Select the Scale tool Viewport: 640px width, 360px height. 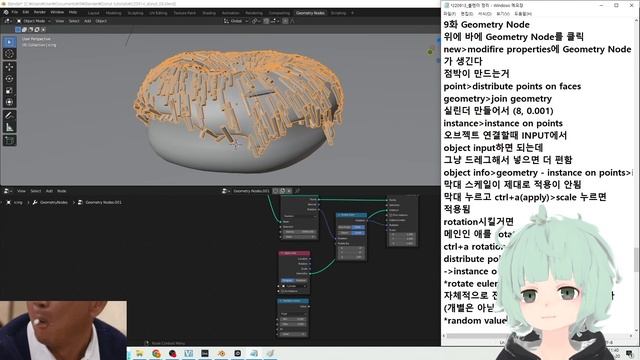pos(9,90)
